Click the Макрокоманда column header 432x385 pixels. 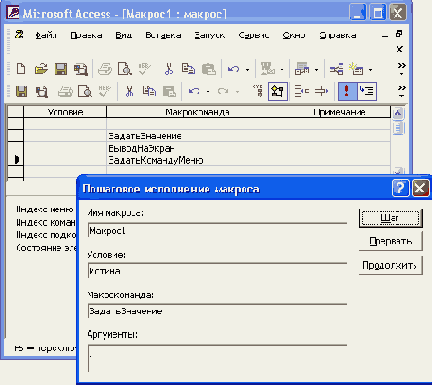[x=197, y=112]
